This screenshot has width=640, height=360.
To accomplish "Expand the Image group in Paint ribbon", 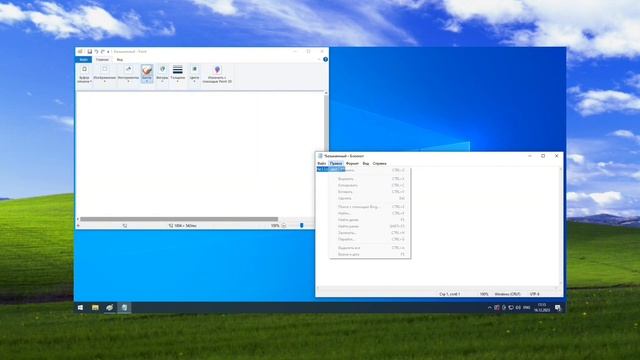I will click(x=104, y=74).
